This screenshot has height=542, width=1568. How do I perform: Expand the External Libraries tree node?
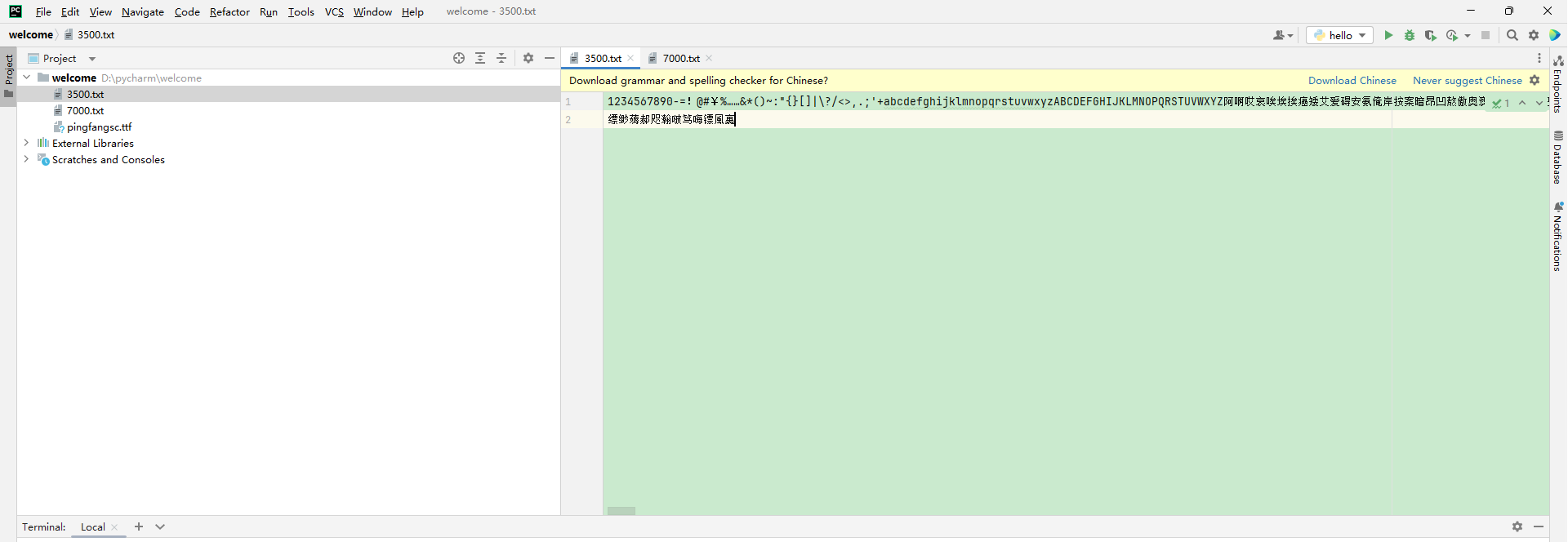pos(27,143)
